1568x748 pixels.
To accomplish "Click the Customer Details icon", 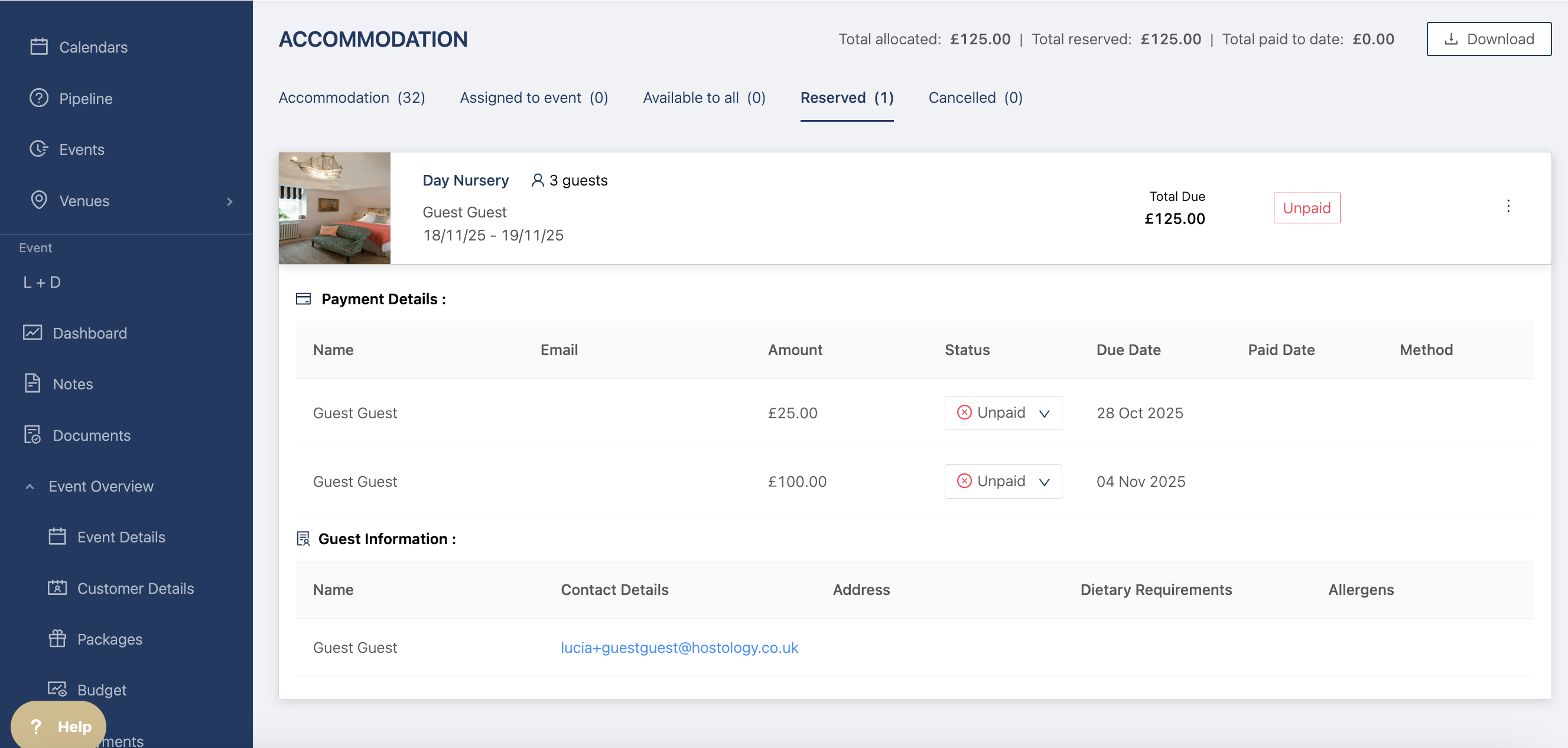I will pyautogui.click(x=57, y=587).
